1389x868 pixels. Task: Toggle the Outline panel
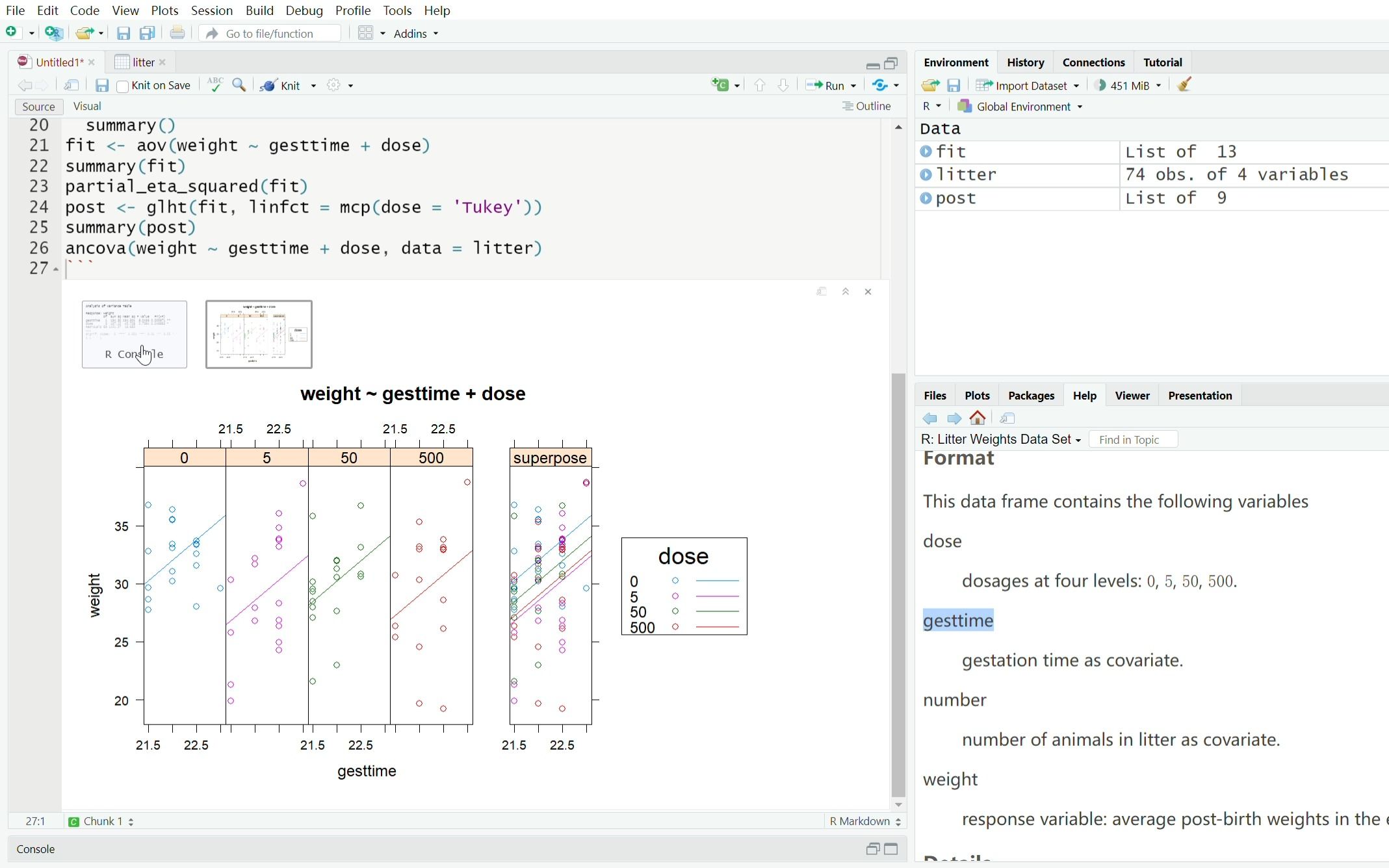pos(866,107)
